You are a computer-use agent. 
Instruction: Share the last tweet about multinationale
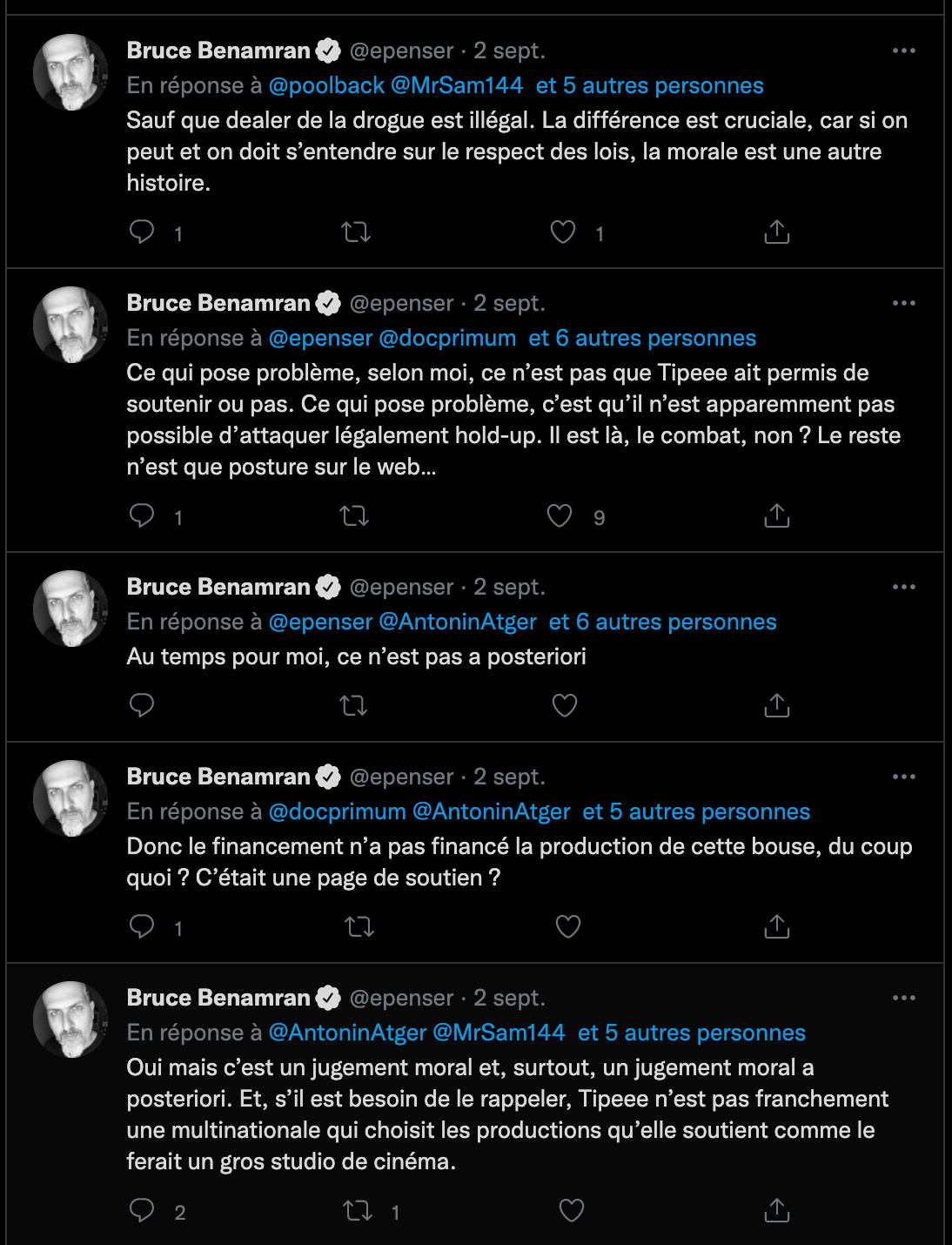(776, 1210)
